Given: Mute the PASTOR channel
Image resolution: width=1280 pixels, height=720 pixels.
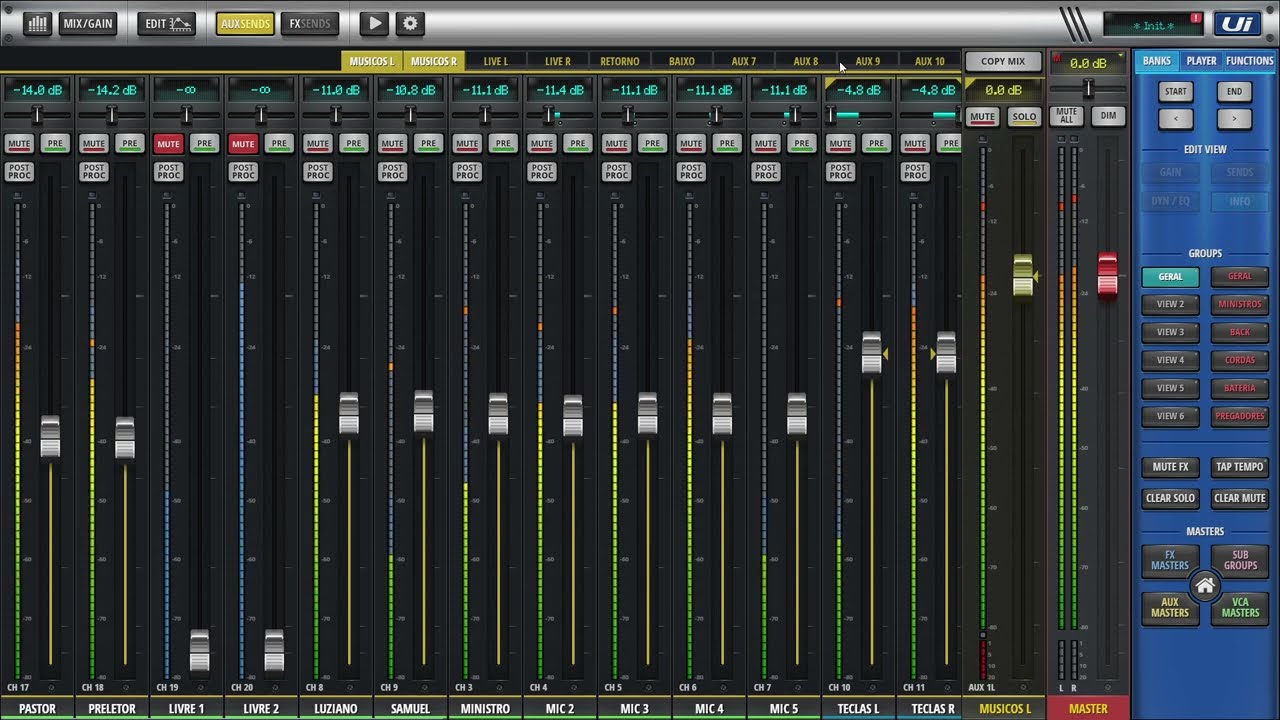Looking at the screenshot, I should [19, 144].
